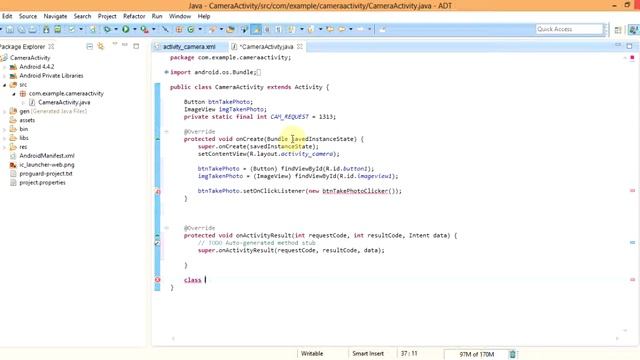
Task: Select ic_launcher-web.png file
Action: tap(47, 165)
